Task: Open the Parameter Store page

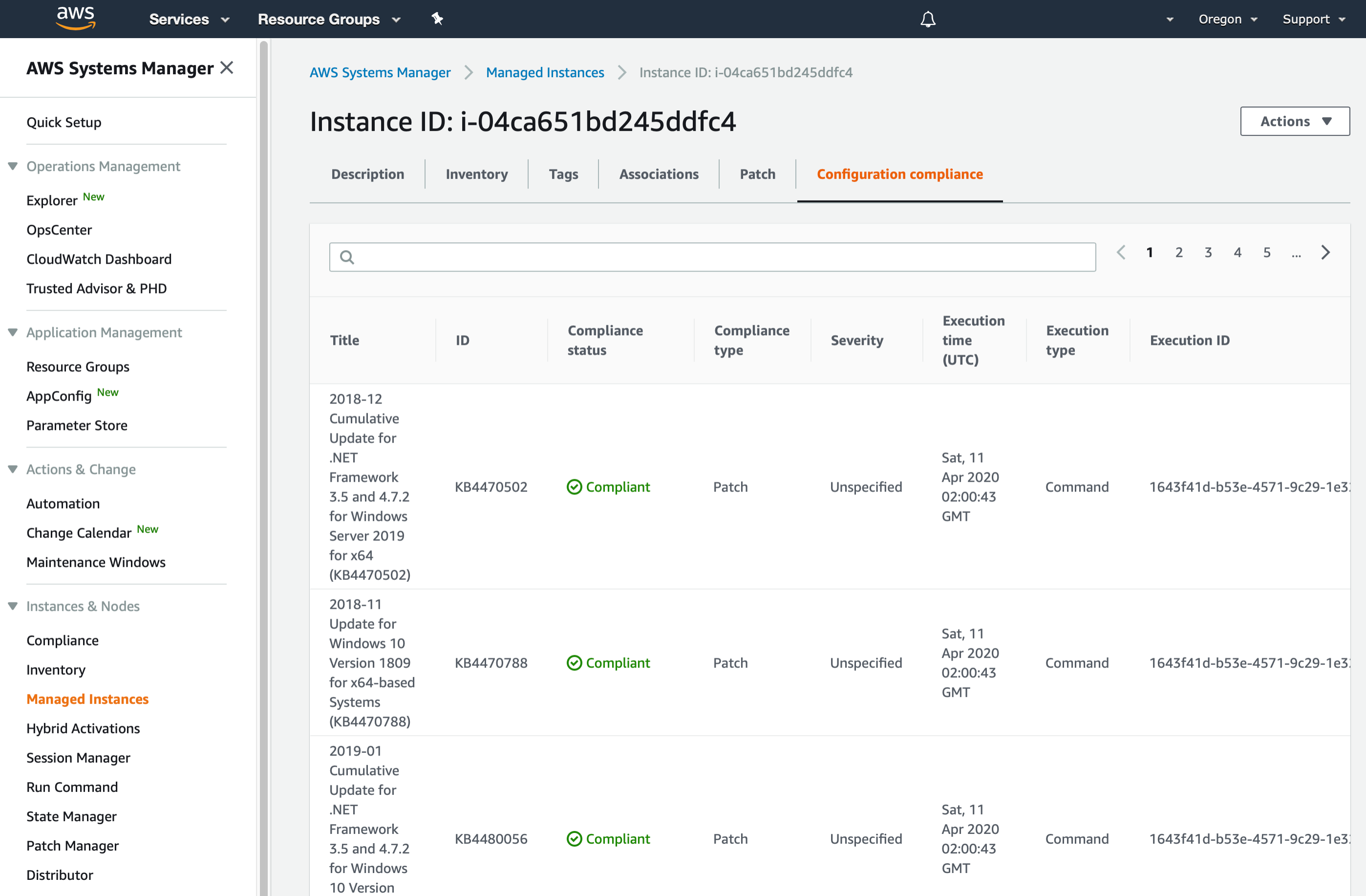Action: pyautogui.click(x=77, y=425)
